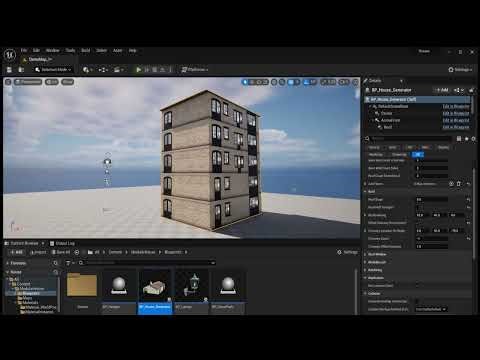Open the cinematics clapperboard dropdown

point(119,70)
